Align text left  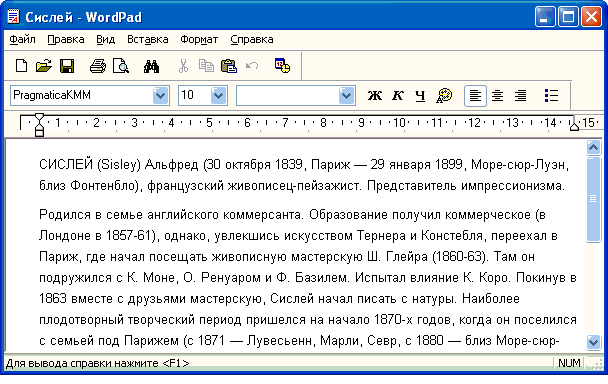475,95
